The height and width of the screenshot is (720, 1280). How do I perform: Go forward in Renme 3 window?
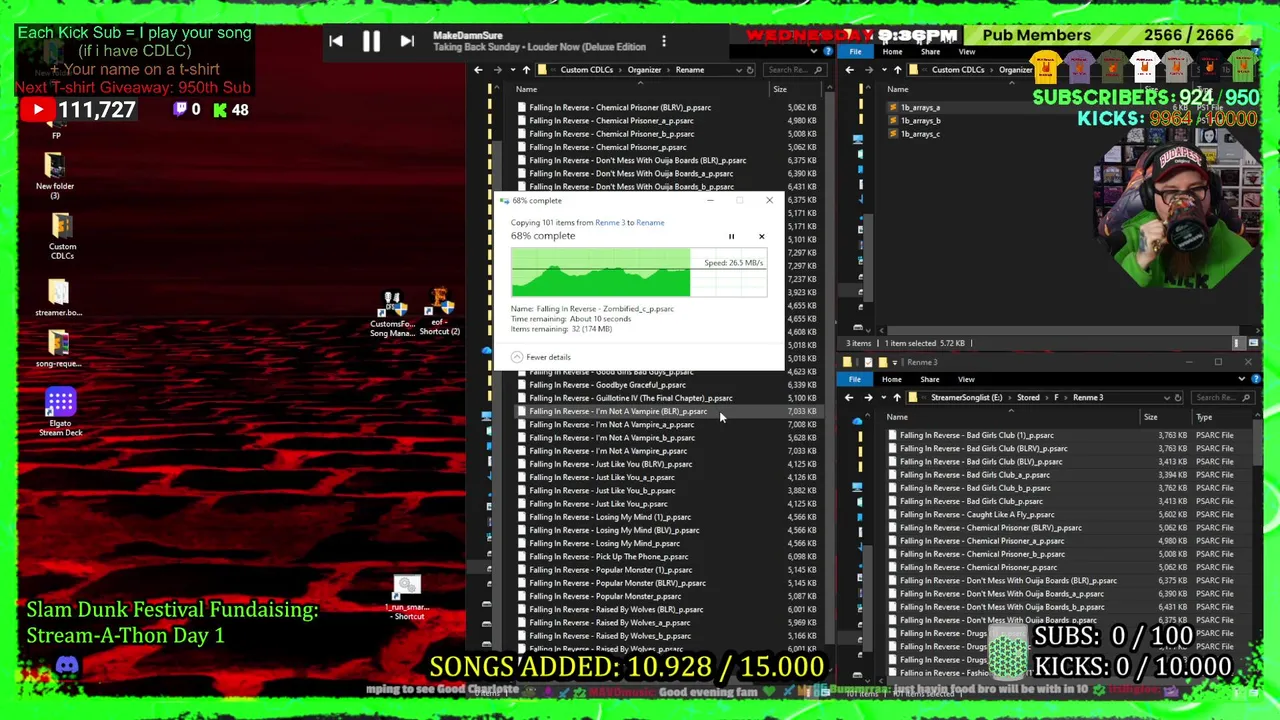(868, 398)
